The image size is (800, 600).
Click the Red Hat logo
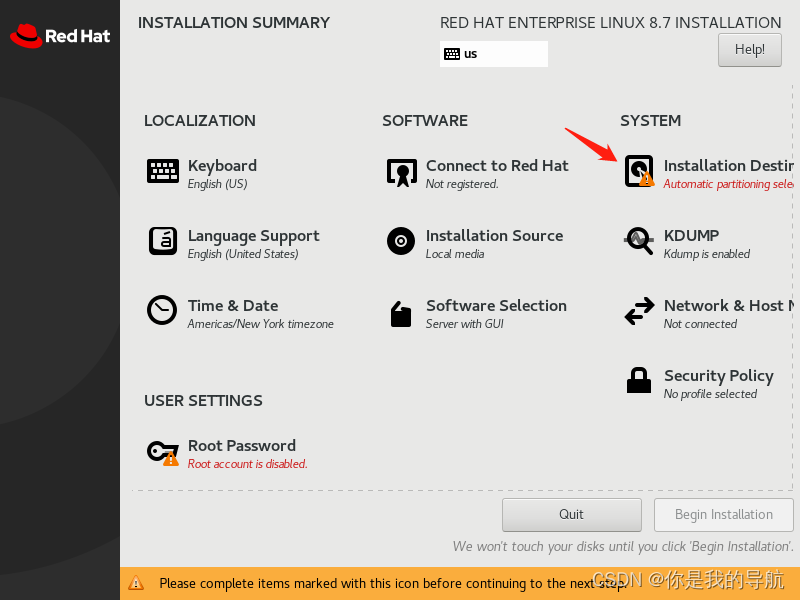(60, 36)
